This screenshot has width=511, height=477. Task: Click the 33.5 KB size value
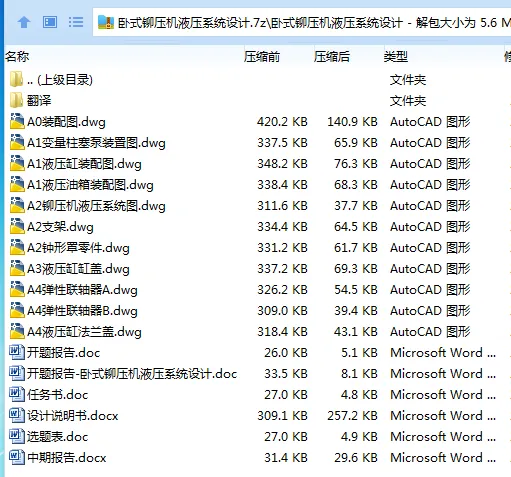tap(286, 374)
